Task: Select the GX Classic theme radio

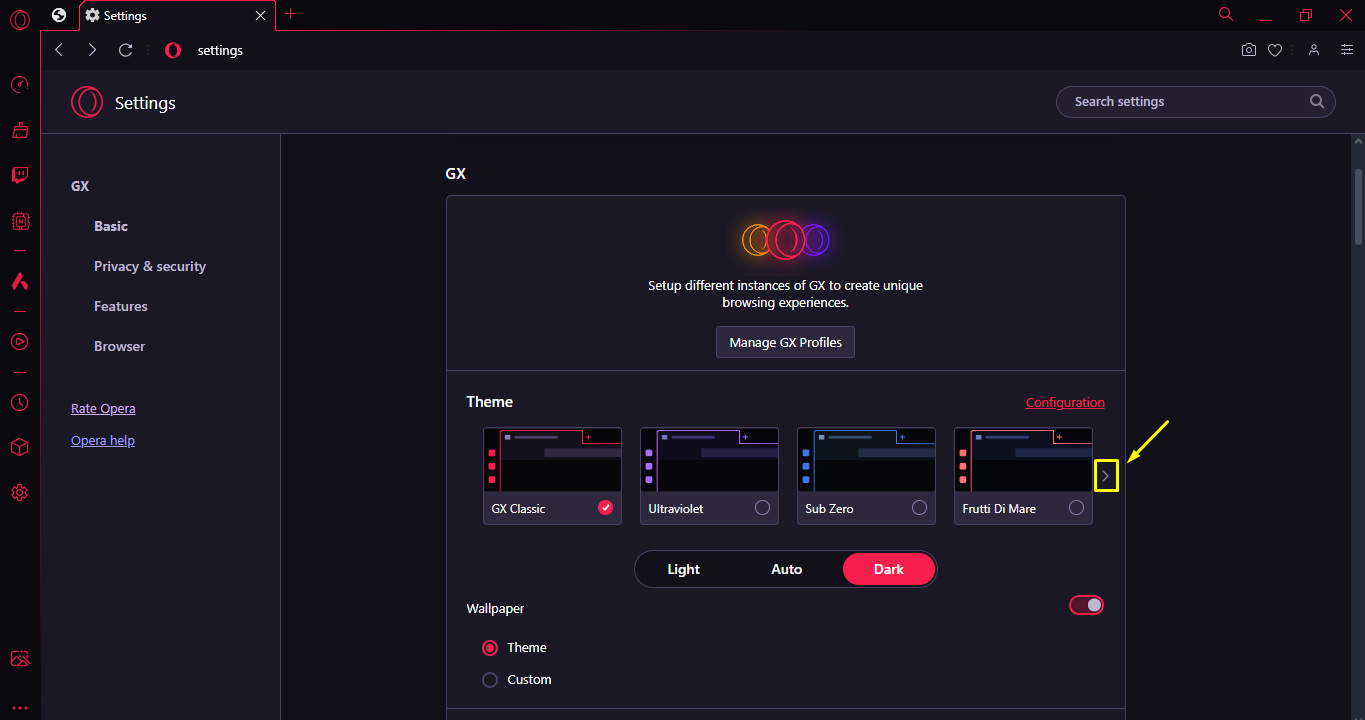Action: 605,508
